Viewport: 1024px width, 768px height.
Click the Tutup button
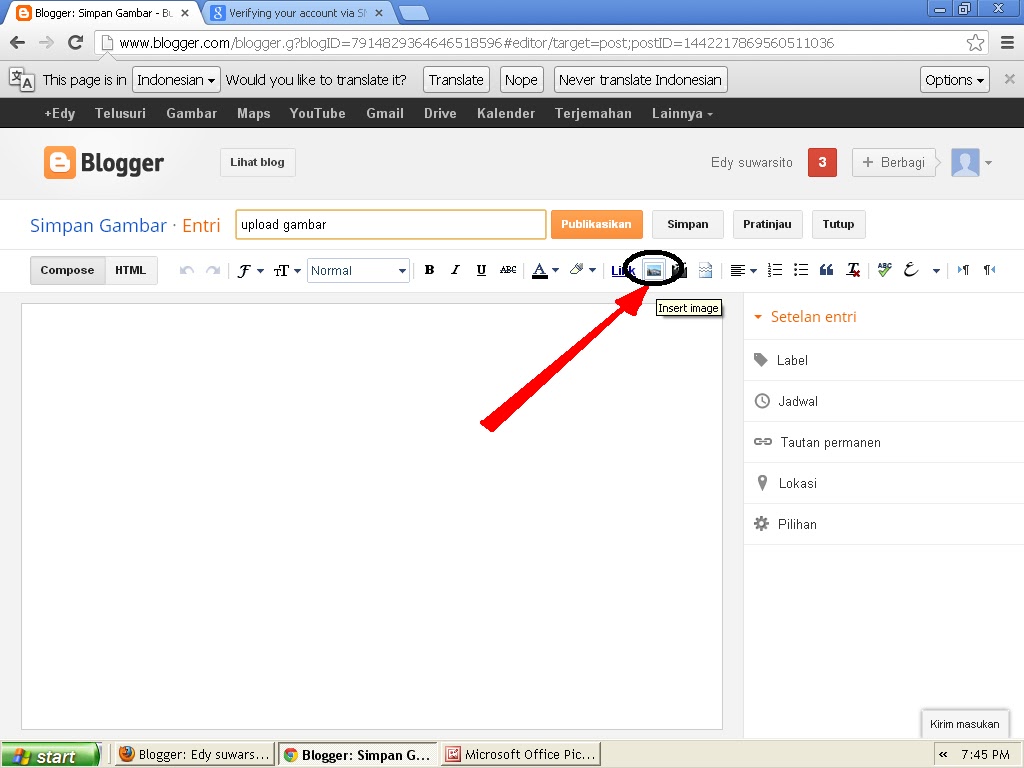pyautogui.click(x=839, y=224)
